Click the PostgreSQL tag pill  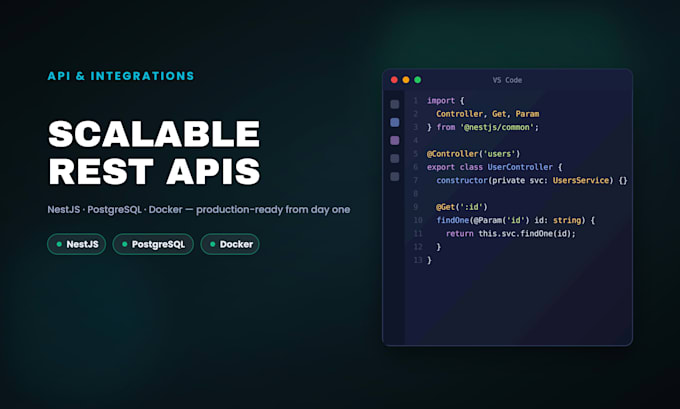(153, 244)
